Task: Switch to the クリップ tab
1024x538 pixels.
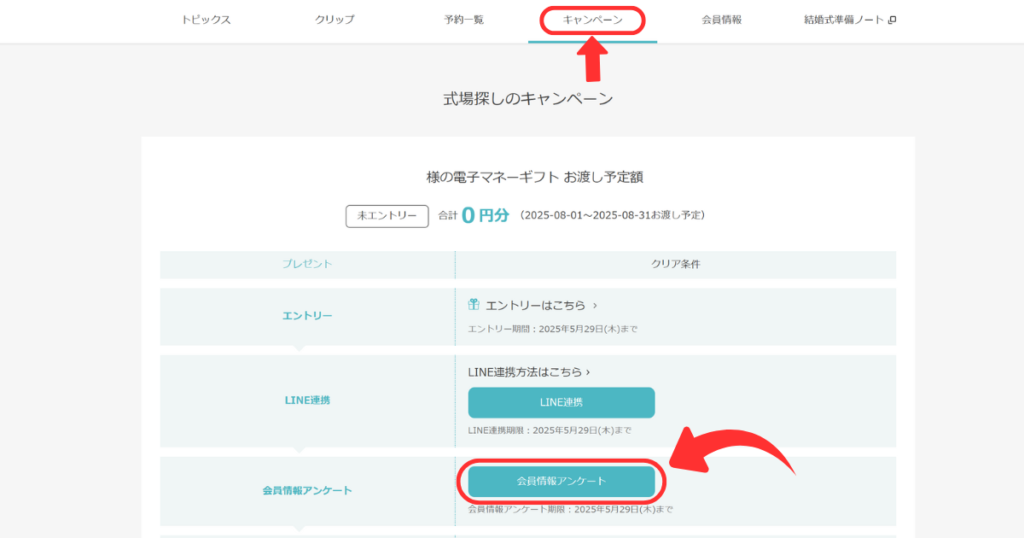Action: point(335,20)
